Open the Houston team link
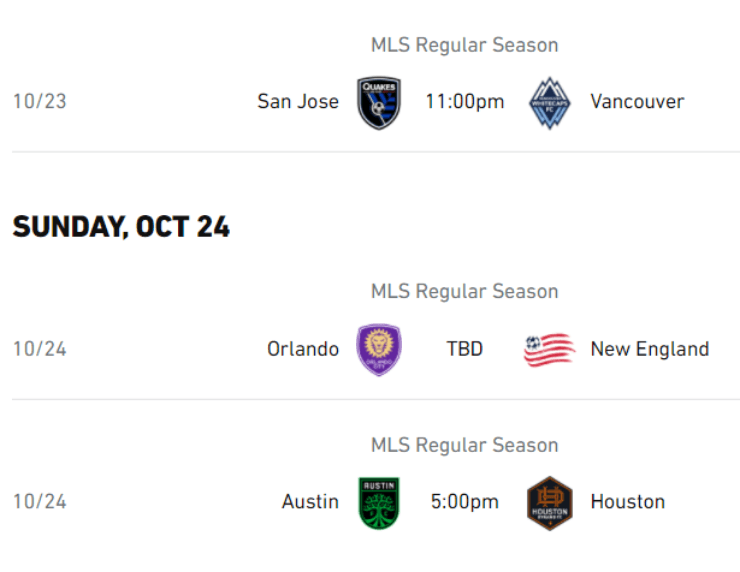The width and height of the screenshot is (740, 572). click(627, 502)
